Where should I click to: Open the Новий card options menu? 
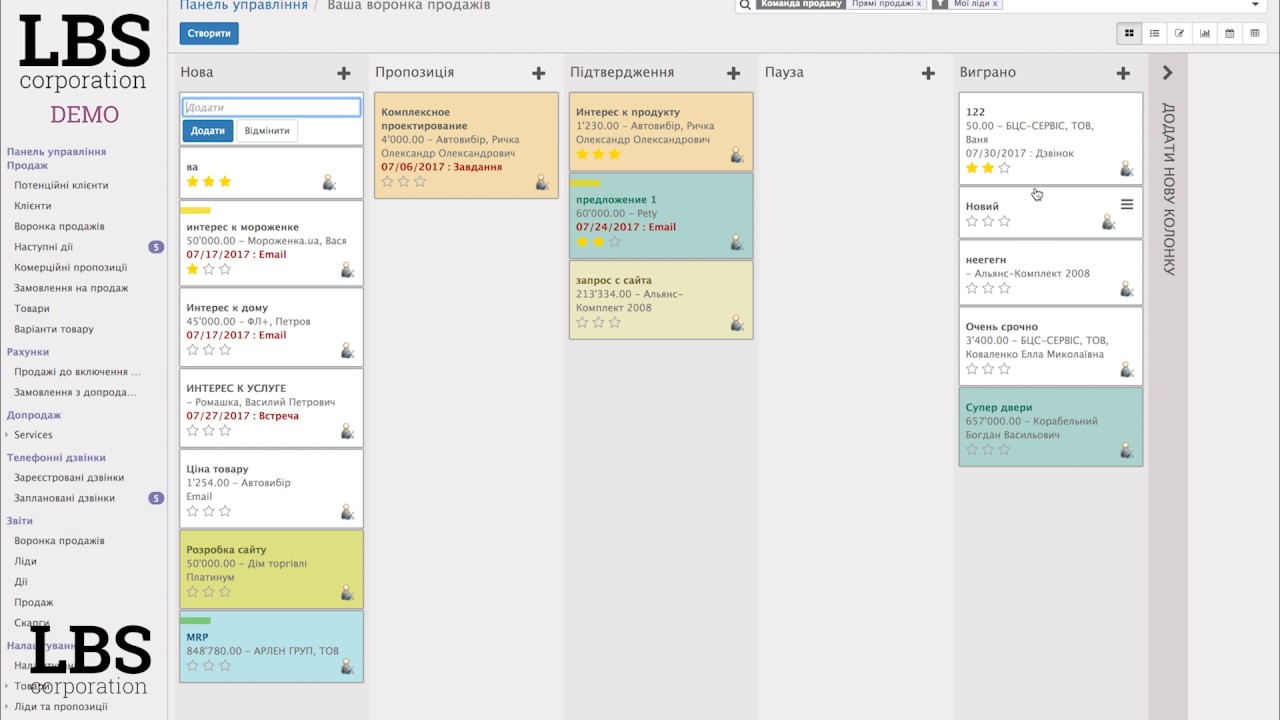pyautogui.click(x=1127, y=204)
